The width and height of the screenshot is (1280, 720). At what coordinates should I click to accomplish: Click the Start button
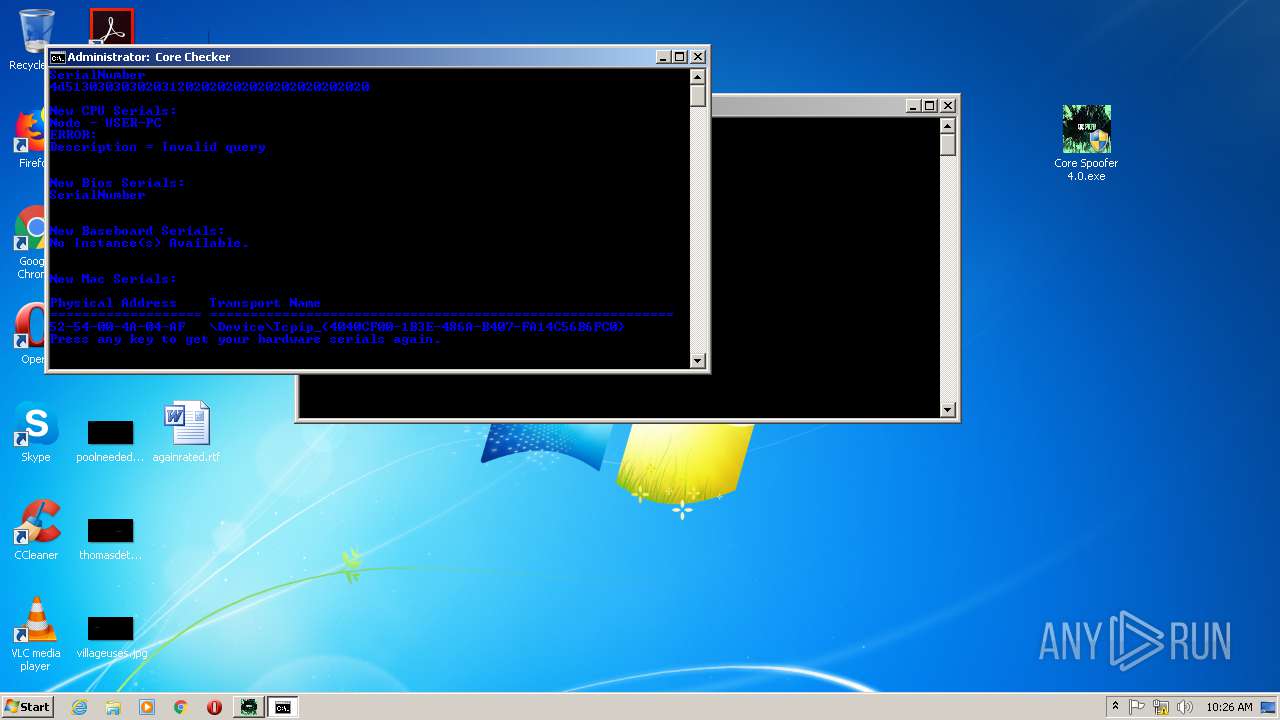coord(28,706)
